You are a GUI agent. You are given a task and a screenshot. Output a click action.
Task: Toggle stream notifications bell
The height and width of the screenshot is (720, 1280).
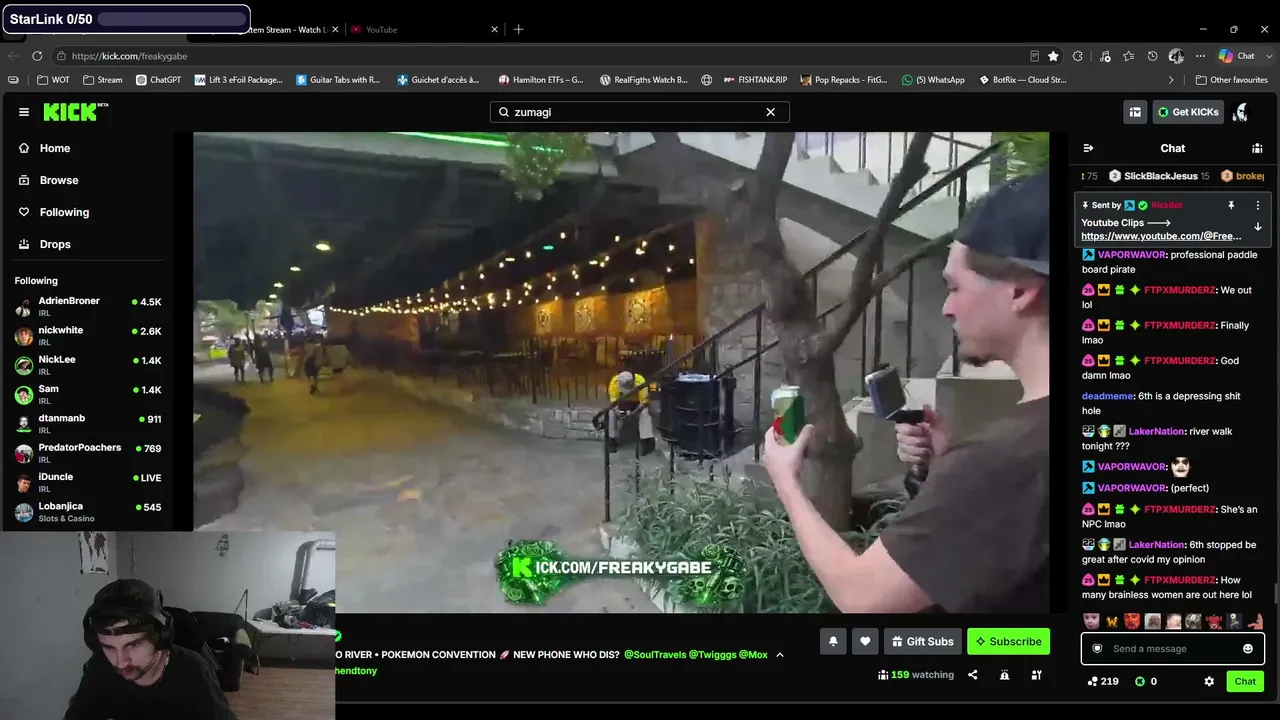pyautogui.click(x=833, y=641)
